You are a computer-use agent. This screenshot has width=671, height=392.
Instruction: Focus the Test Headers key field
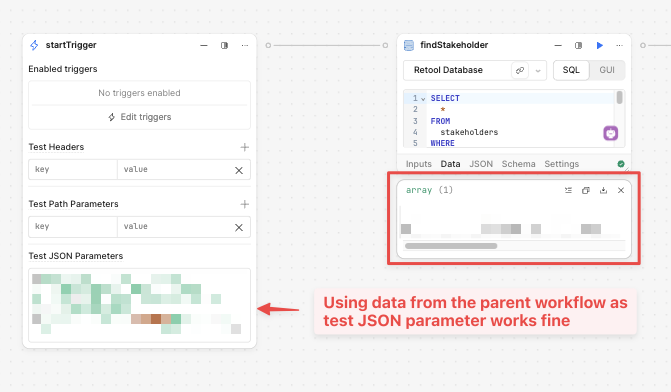pos(73,169)
